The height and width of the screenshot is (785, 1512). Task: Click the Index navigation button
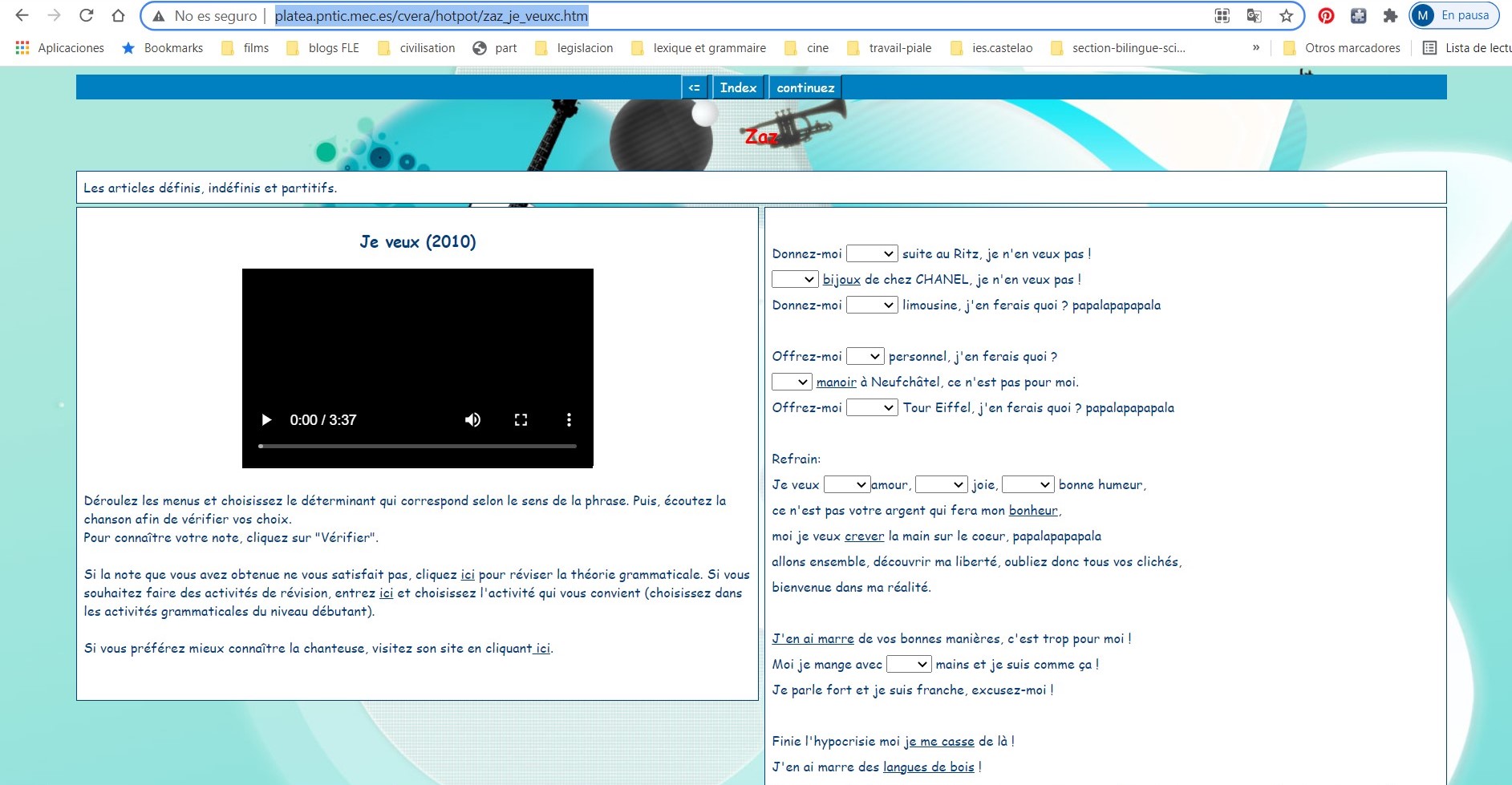[738, 87]
